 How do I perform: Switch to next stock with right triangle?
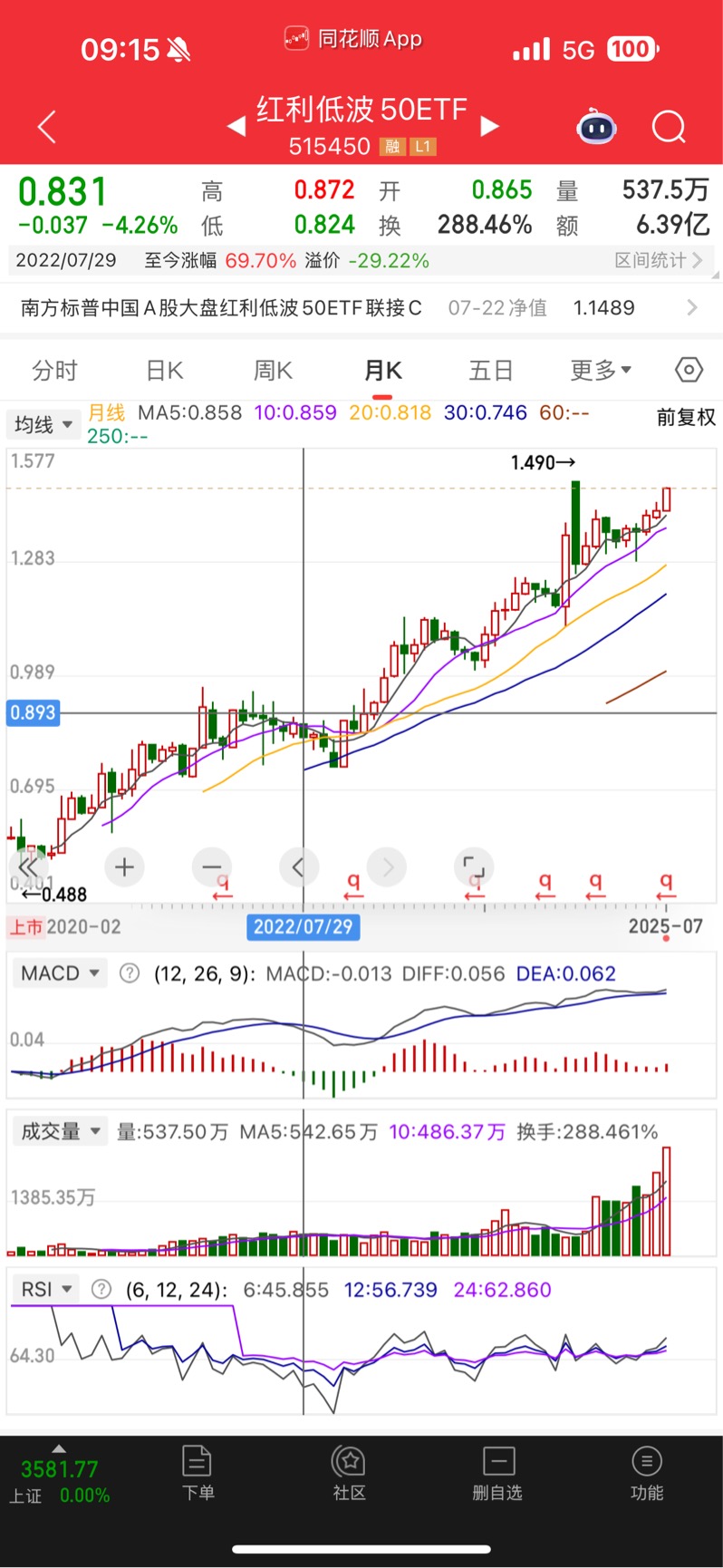tap(489, 126)
